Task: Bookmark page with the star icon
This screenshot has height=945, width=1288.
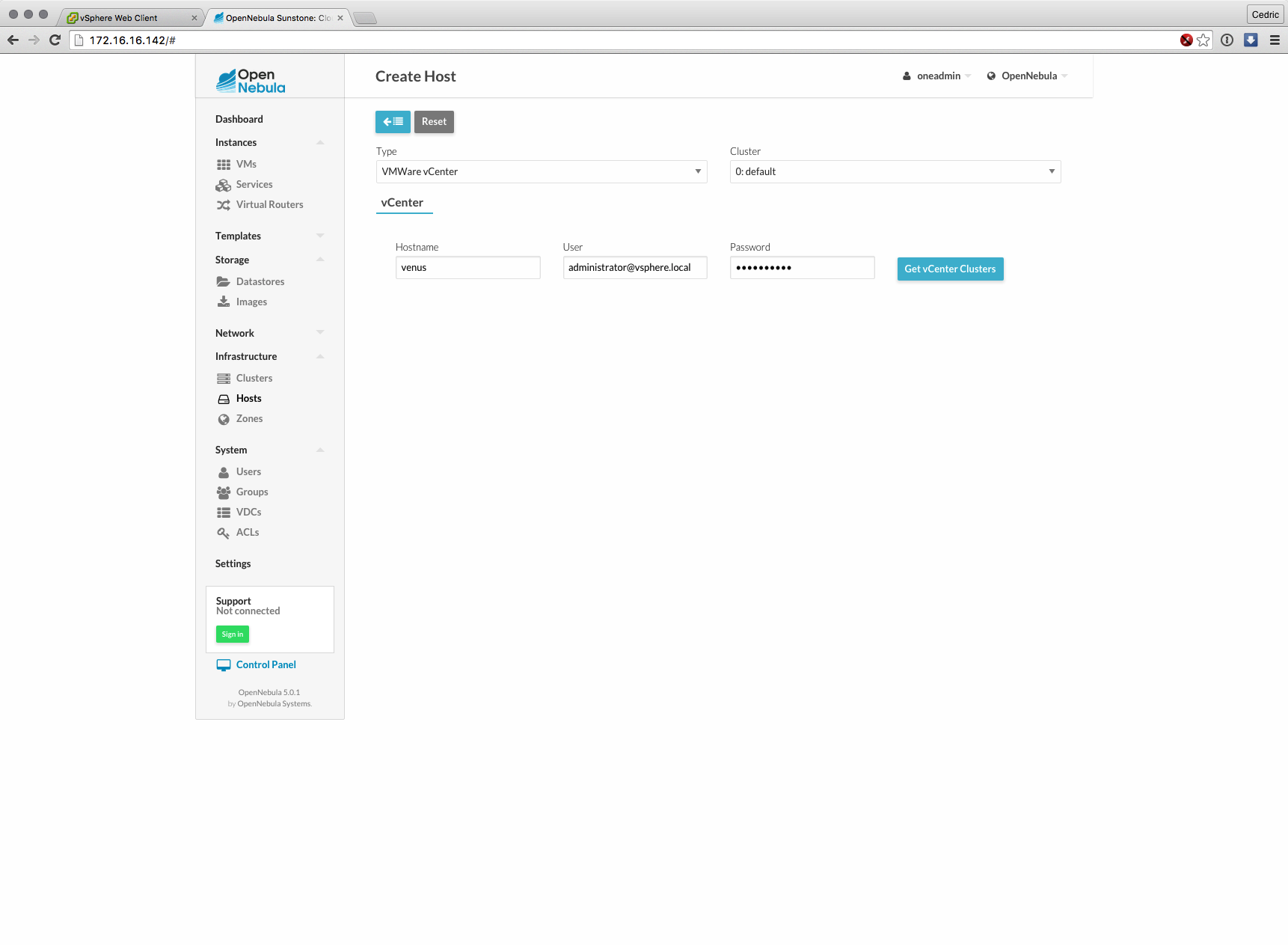Action: pyautogui.click(x=1203, y=40)
